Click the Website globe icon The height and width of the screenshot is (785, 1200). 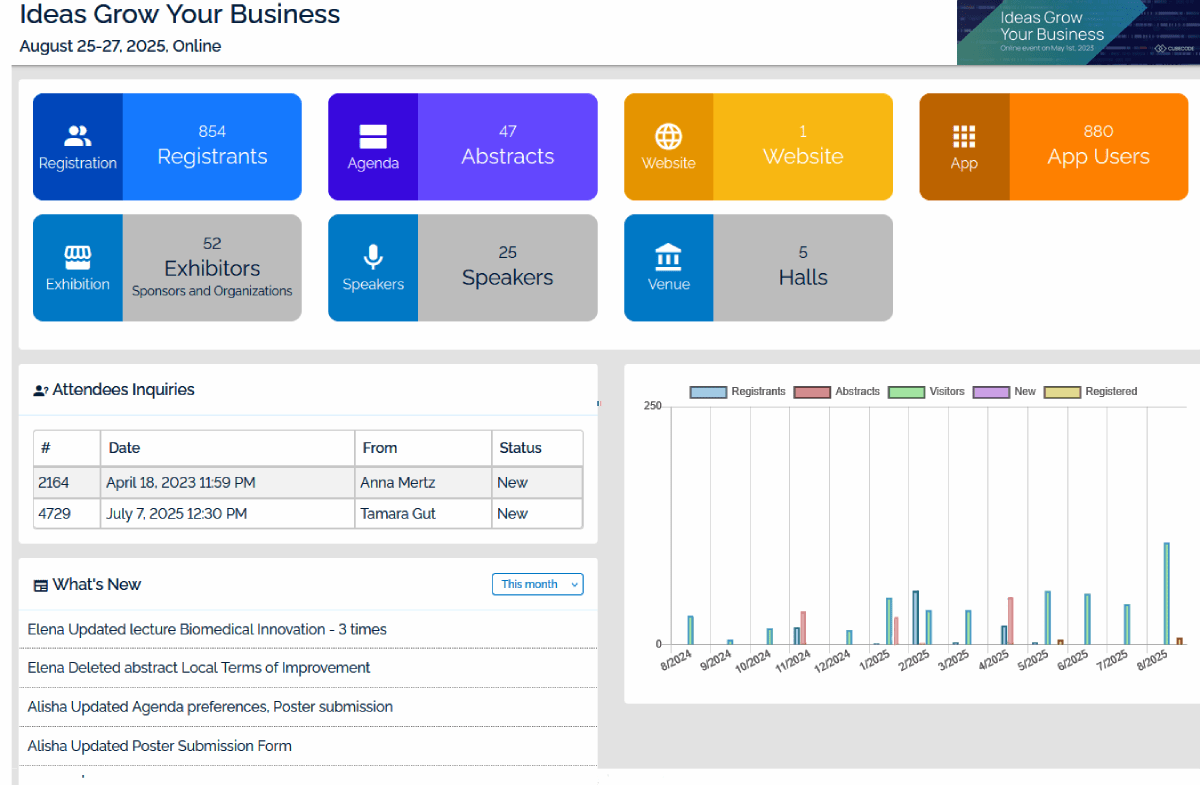click(668, 137)
